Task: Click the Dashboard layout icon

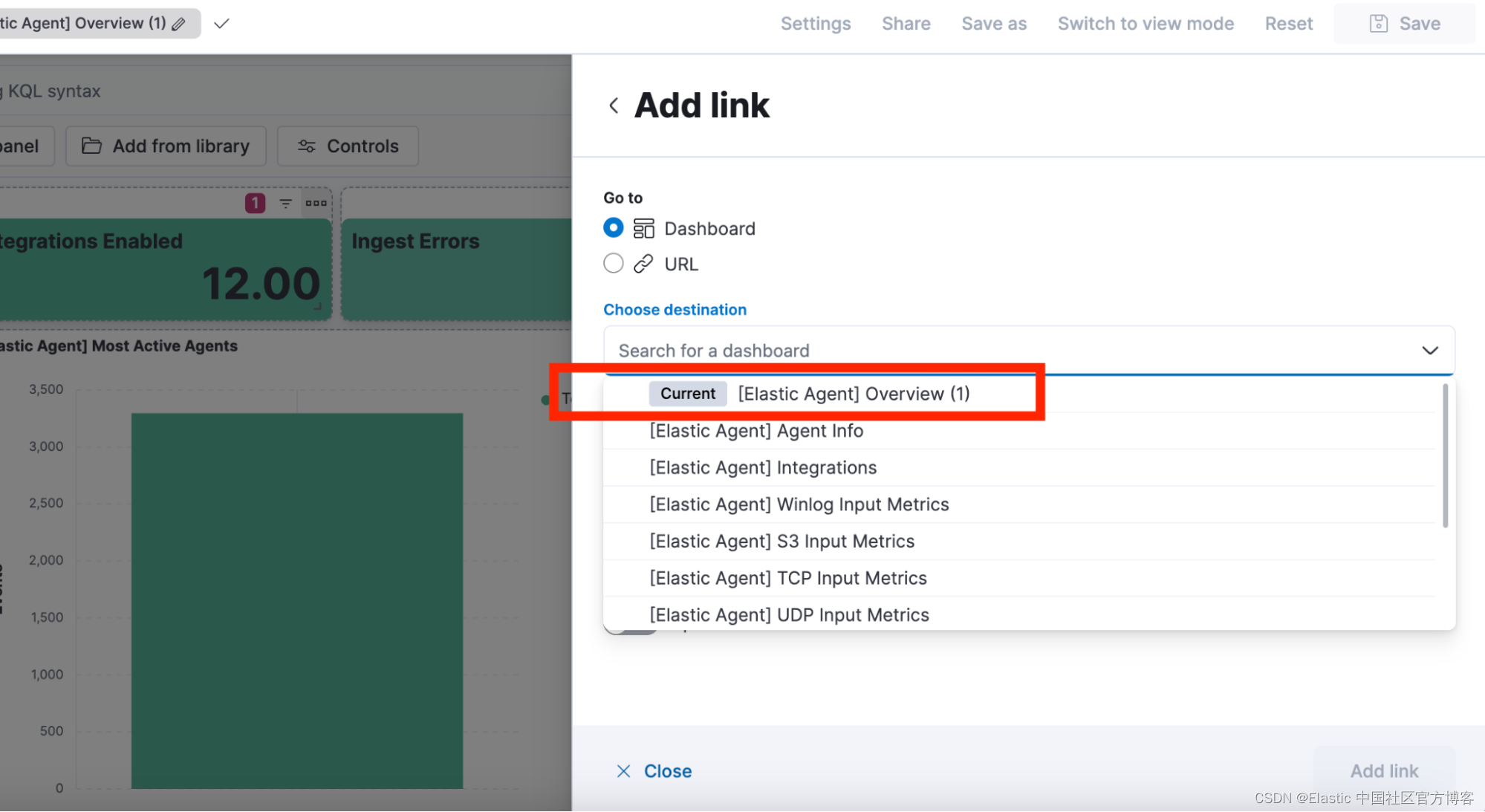Action: 643,229
